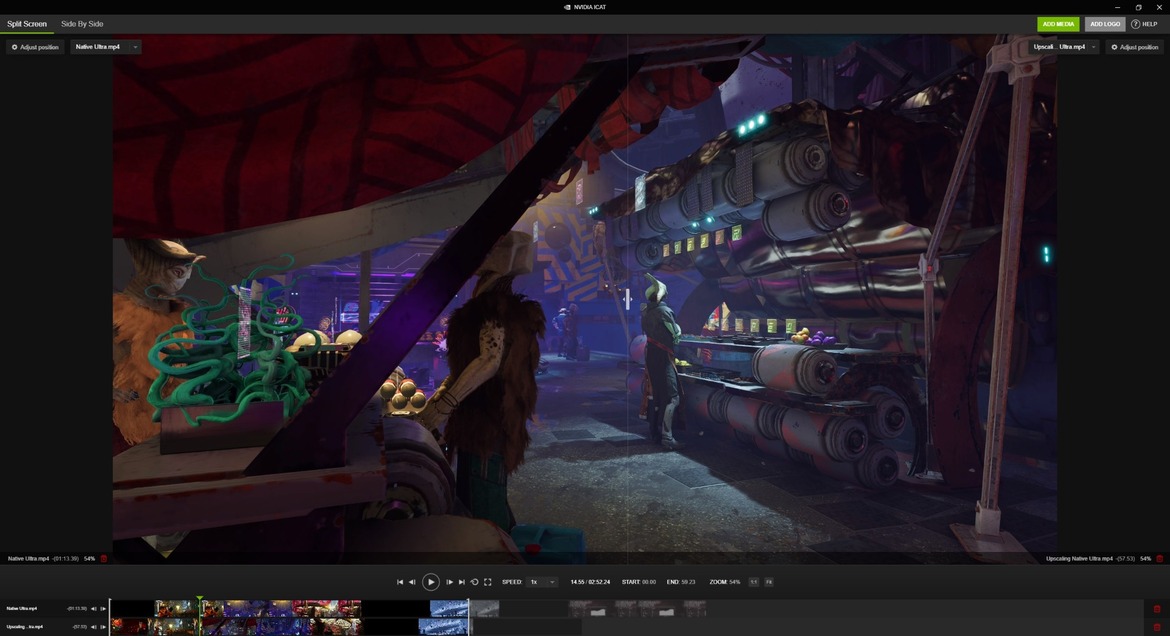
Task: Play the video comparison
Action: (x=431, y=582)
